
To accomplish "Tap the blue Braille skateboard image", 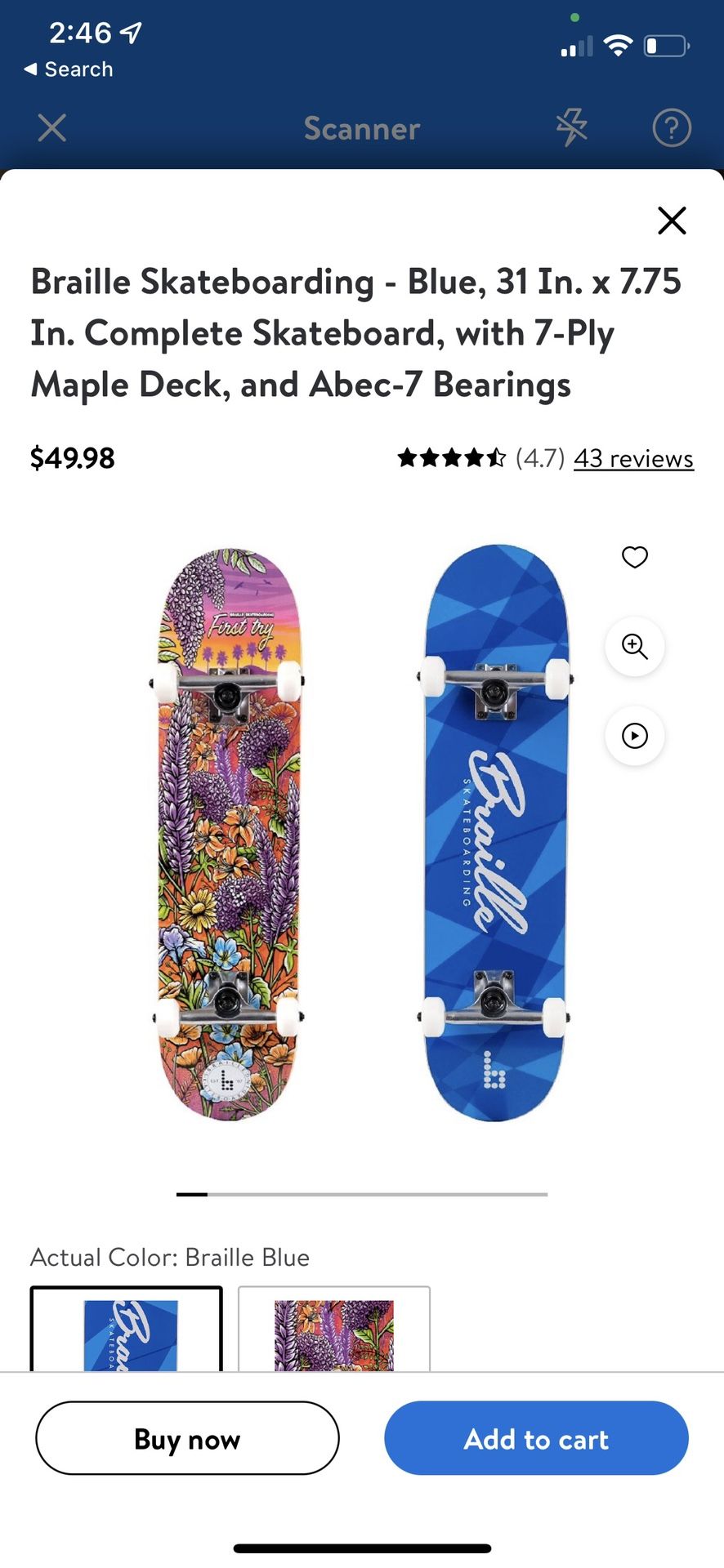I will pyautogui.click(x=494, y=833).
